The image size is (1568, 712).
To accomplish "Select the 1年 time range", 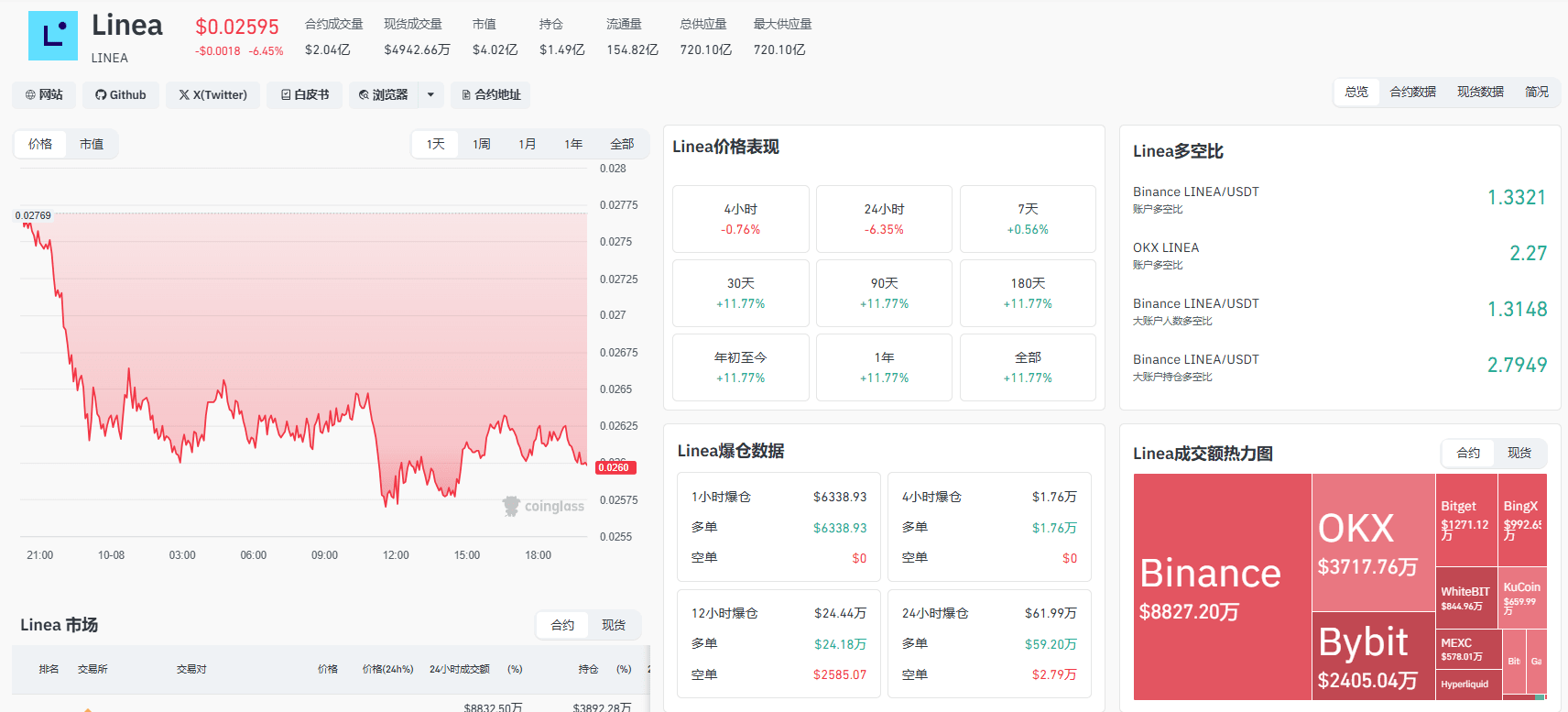I will (573, 144).
